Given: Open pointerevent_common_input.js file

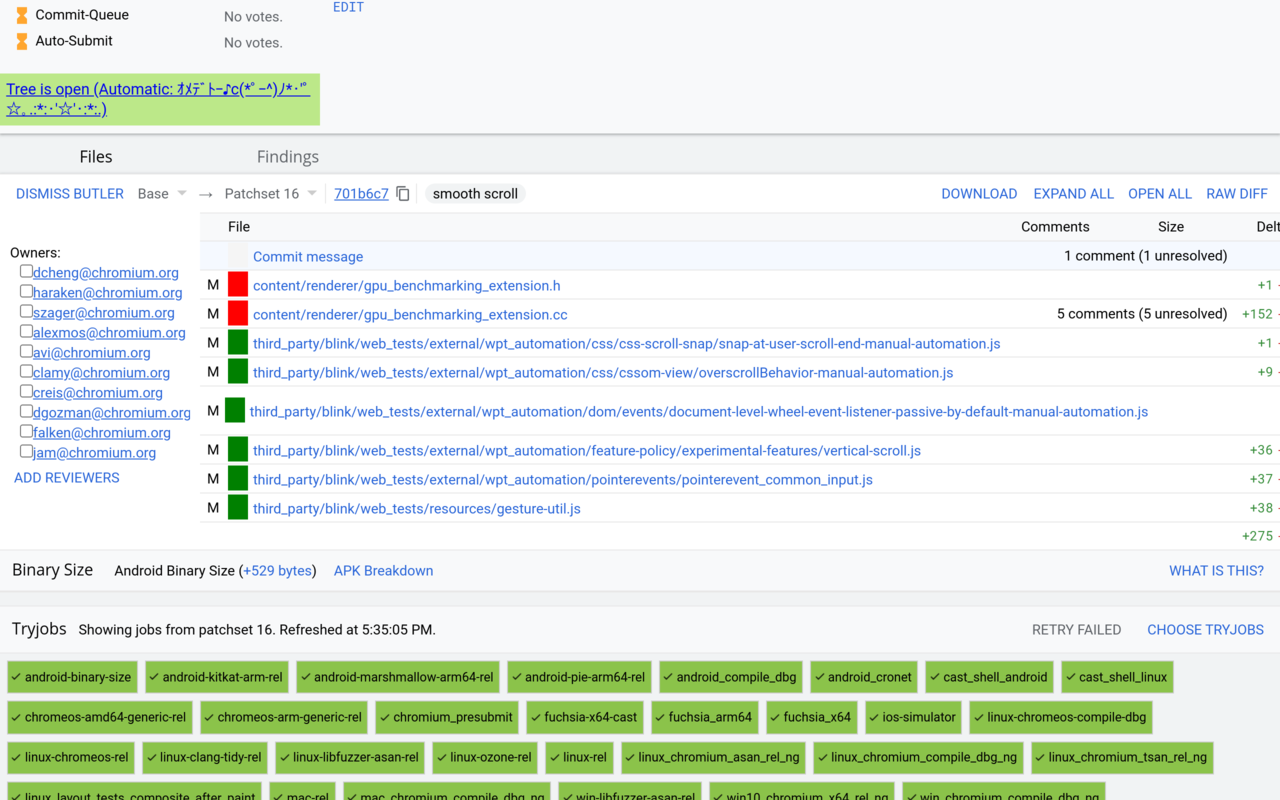Looking at the screenshot, I should coord(563,480).
